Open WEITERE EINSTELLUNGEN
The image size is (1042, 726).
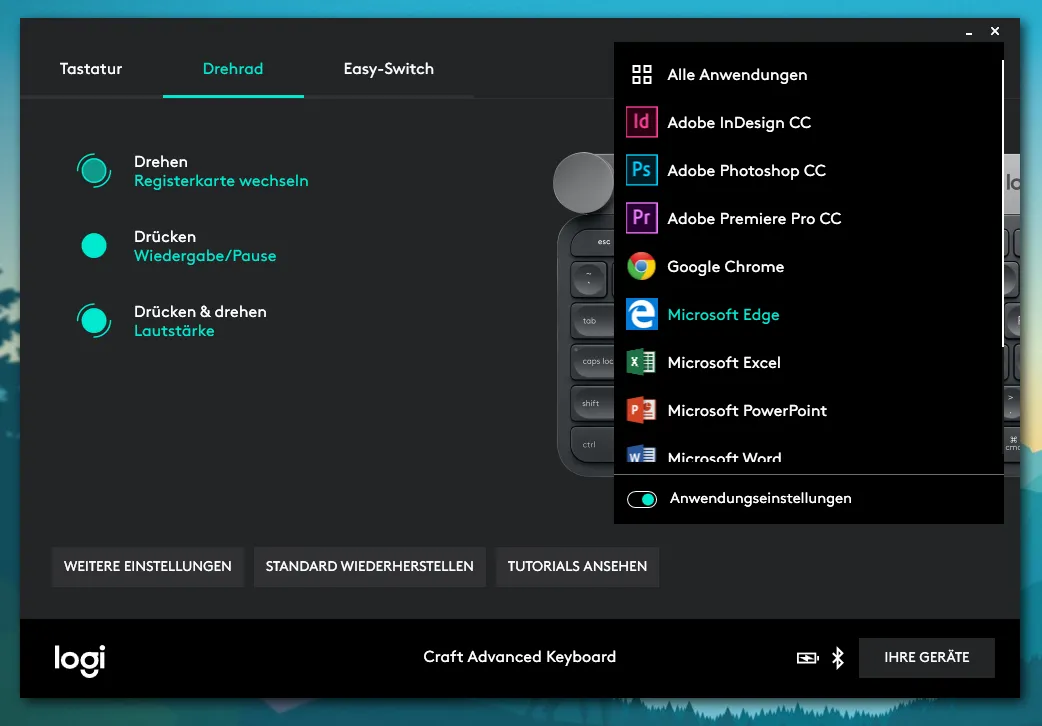pos(148,566)
